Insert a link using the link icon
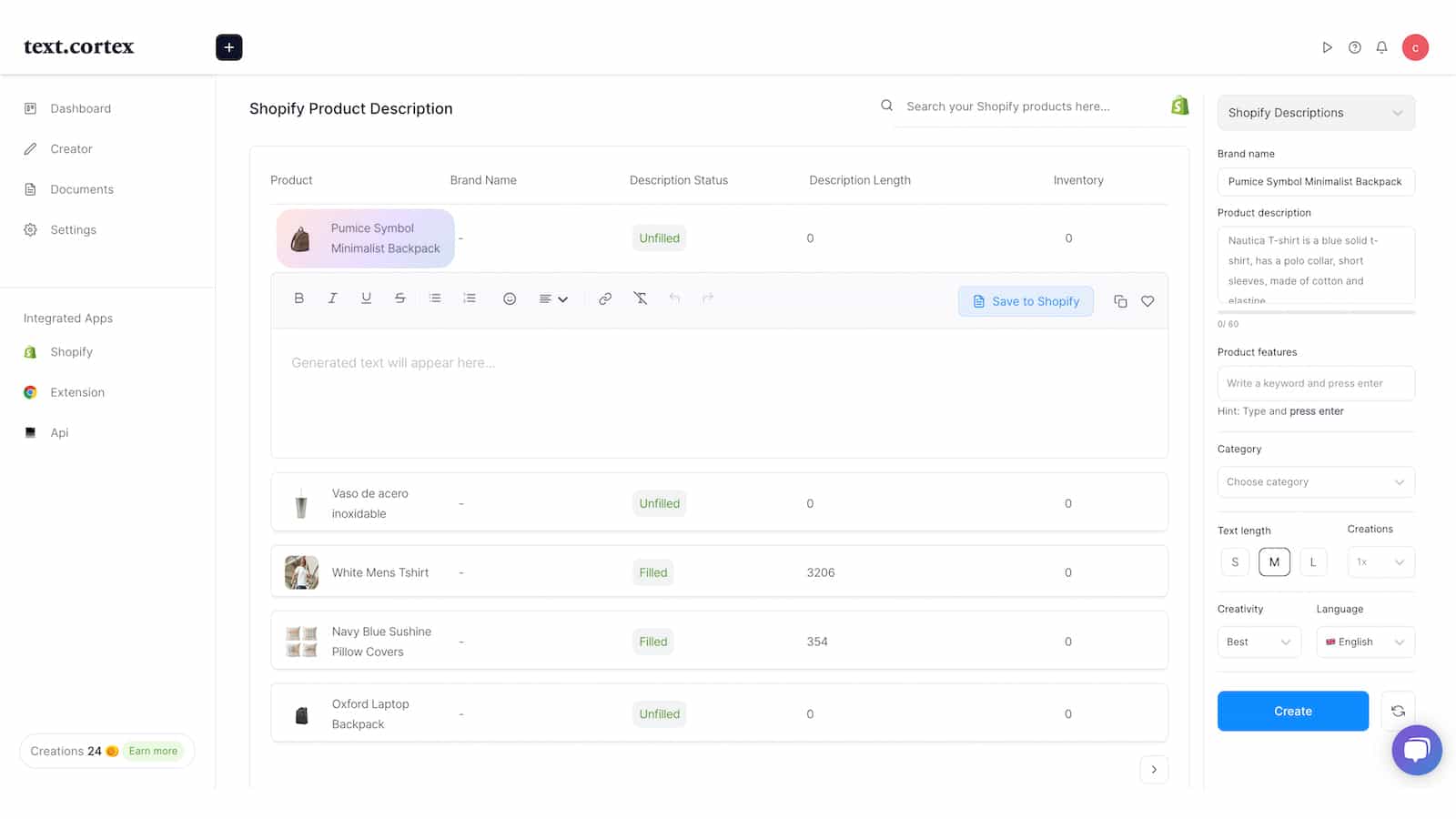The height and width of the screenshot is (819, 1456). coord(604,298)
